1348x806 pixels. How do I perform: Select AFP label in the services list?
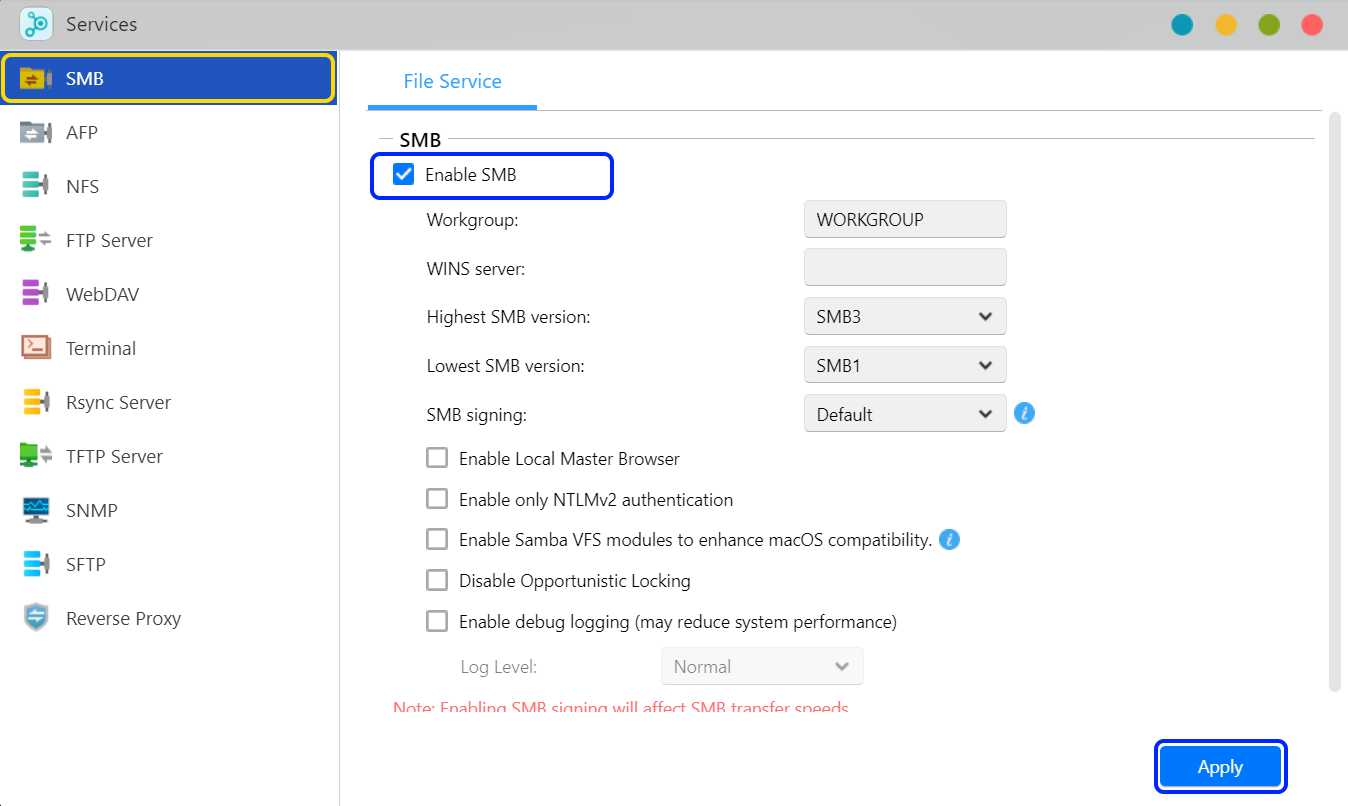click(82, 133)
